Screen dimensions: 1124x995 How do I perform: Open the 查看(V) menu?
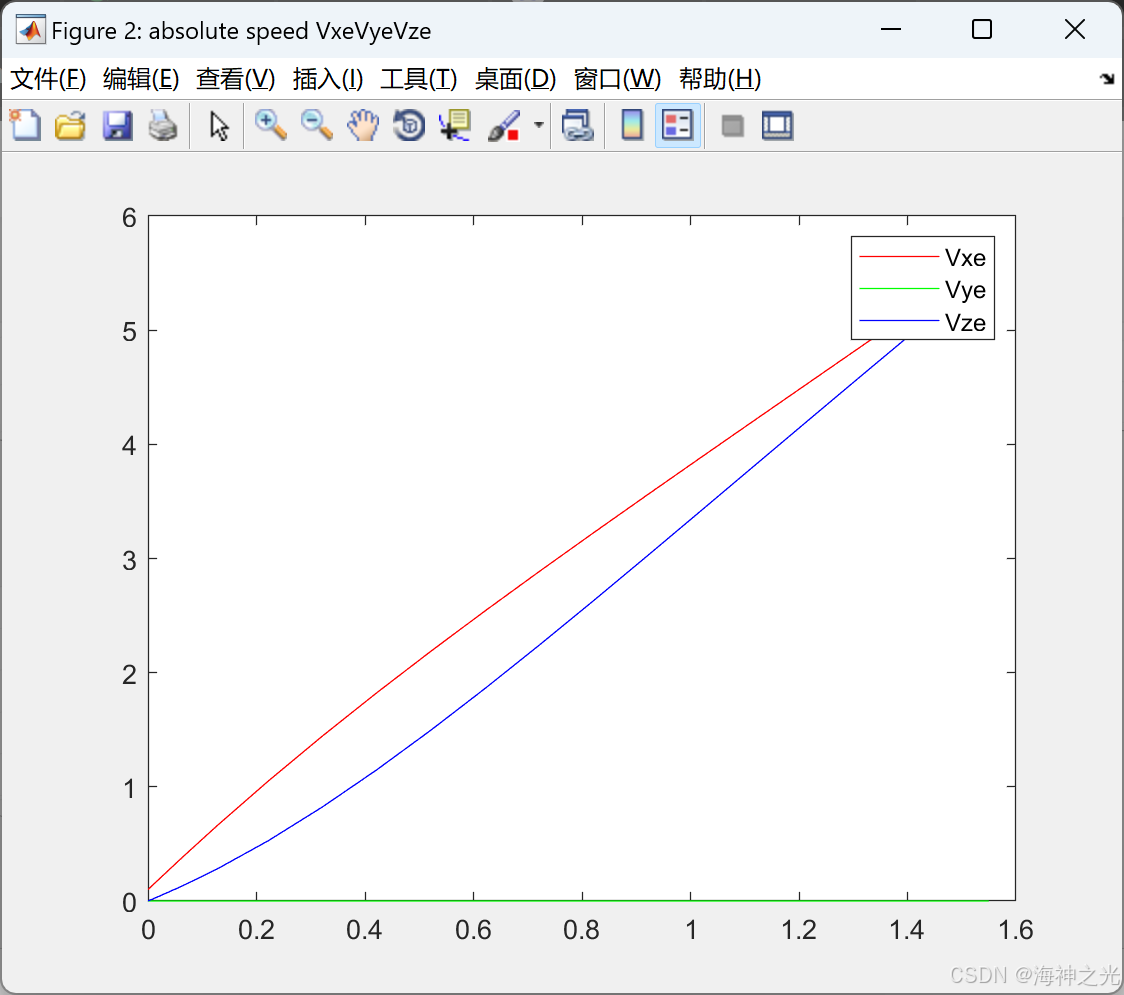pos(235,79)
